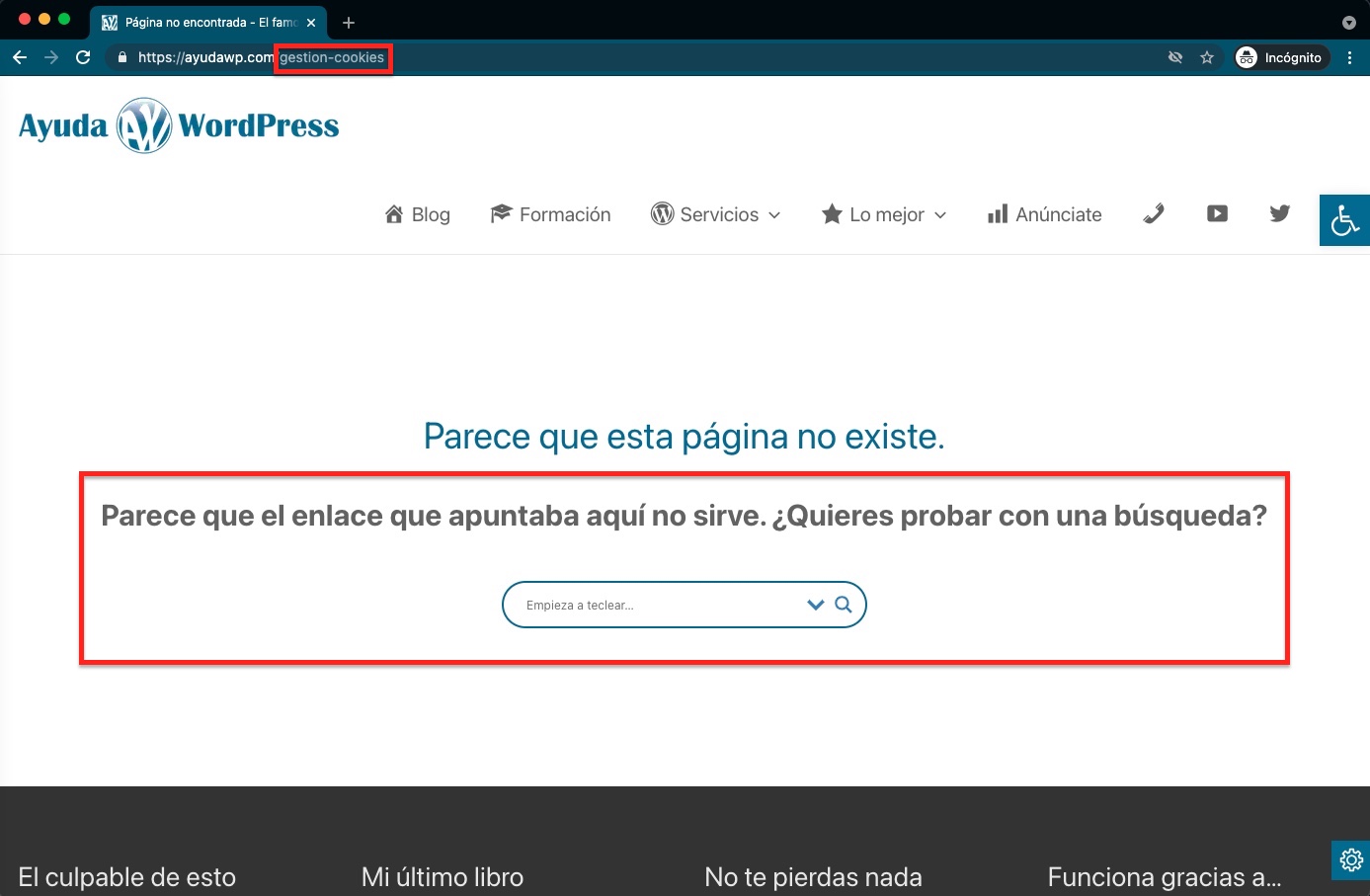
Task: Open the search field chevron dropdown
Action: click(x=815, y=605)
